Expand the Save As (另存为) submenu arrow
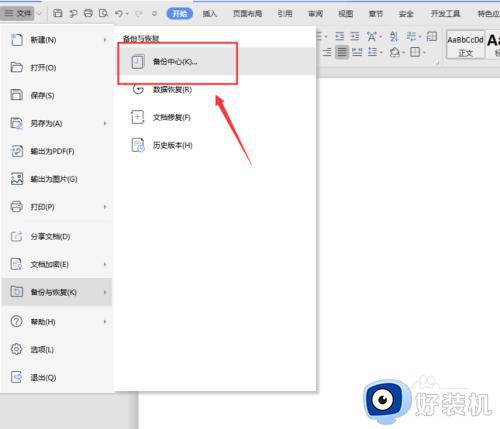Image resolution: width=500 pixels, height=429 pixels. (105, 124)
